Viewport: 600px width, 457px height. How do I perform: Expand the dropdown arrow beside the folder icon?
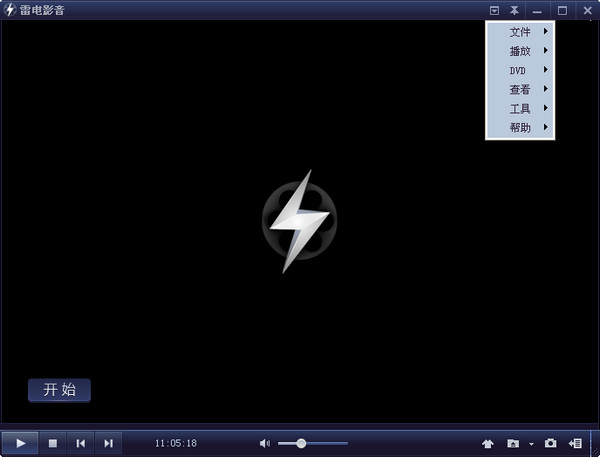[x=531, y=443]
